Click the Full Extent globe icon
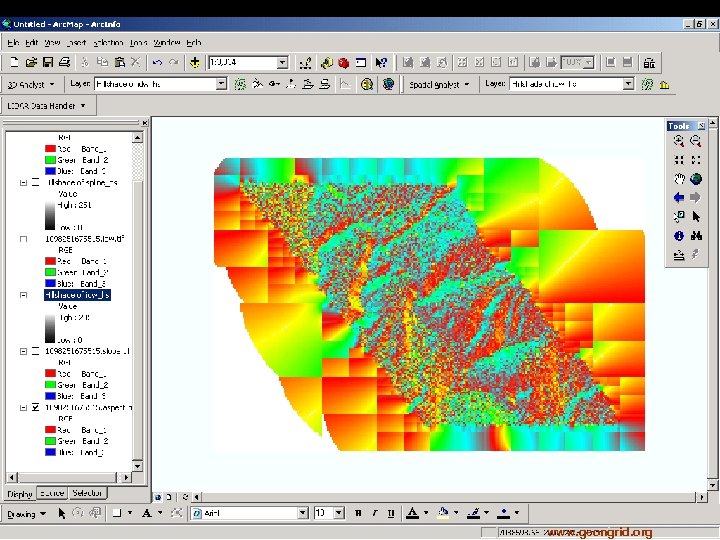The width and height of the screenshot is (720, 540). pyautogui.click(x=696, y=179)
